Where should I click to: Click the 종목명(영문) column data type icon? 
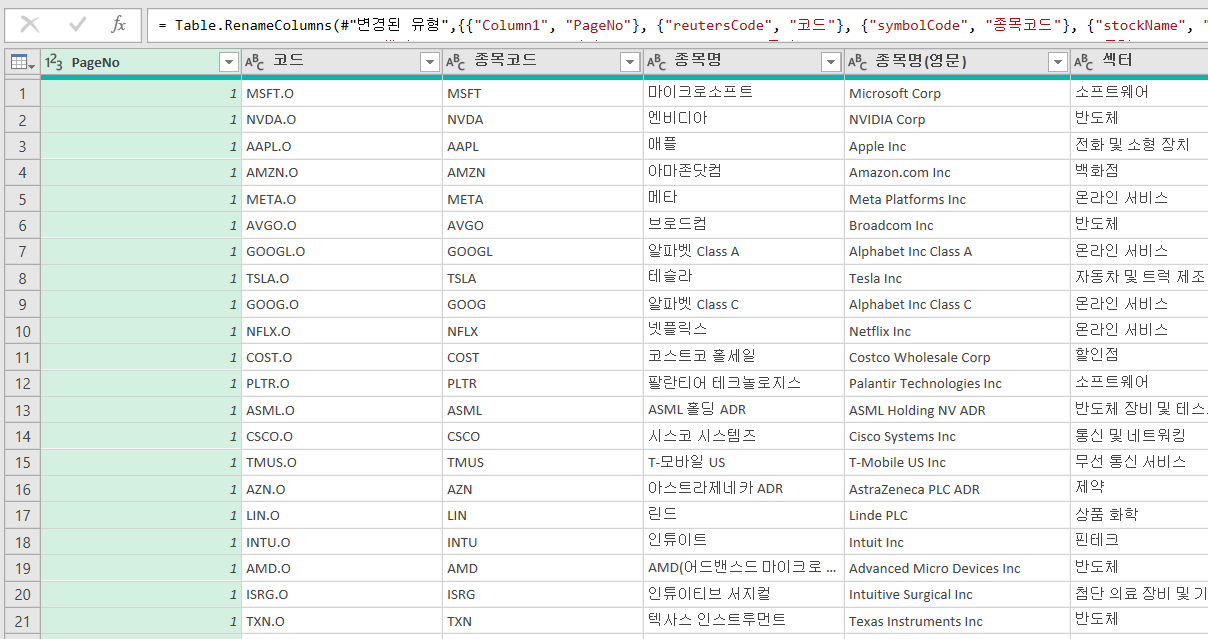[858, 62]
